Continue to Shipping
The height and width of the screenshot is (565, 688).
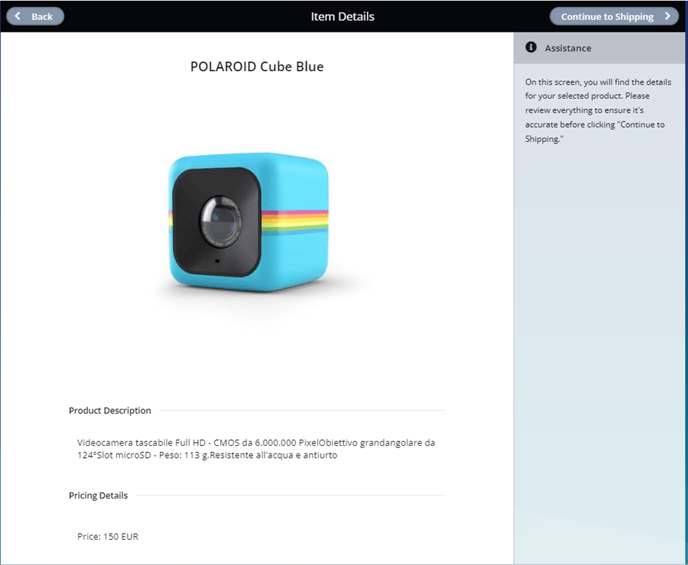tap(614, 16)
